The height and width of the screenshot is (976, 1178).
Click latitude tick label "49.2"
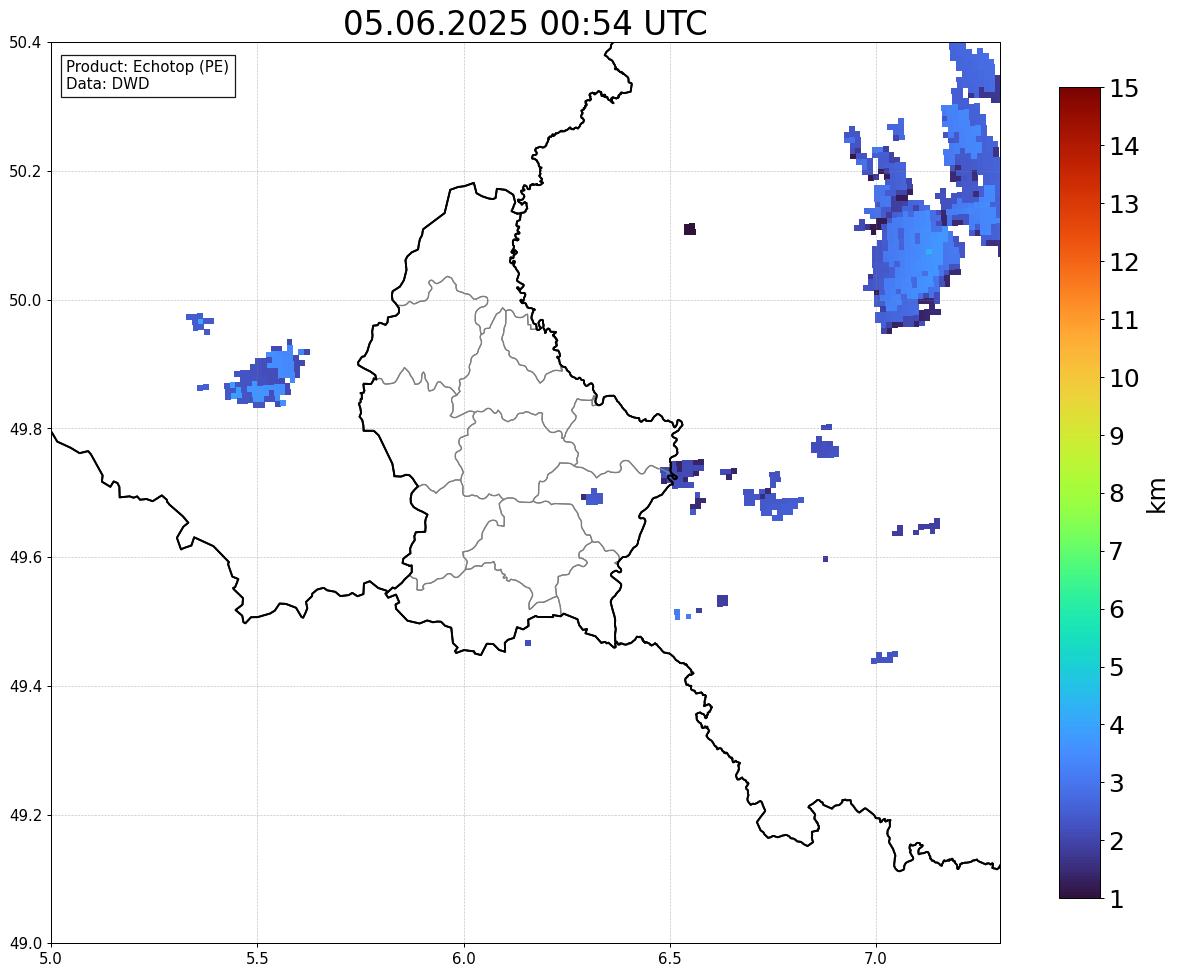25,815
